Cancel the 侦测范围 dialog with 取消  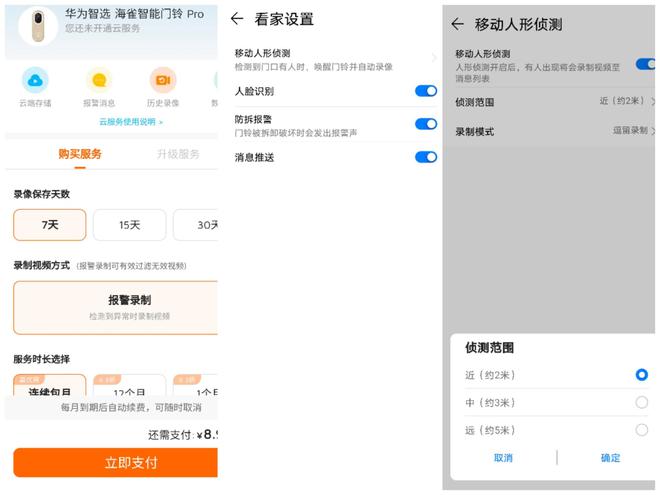pos(503,458)
